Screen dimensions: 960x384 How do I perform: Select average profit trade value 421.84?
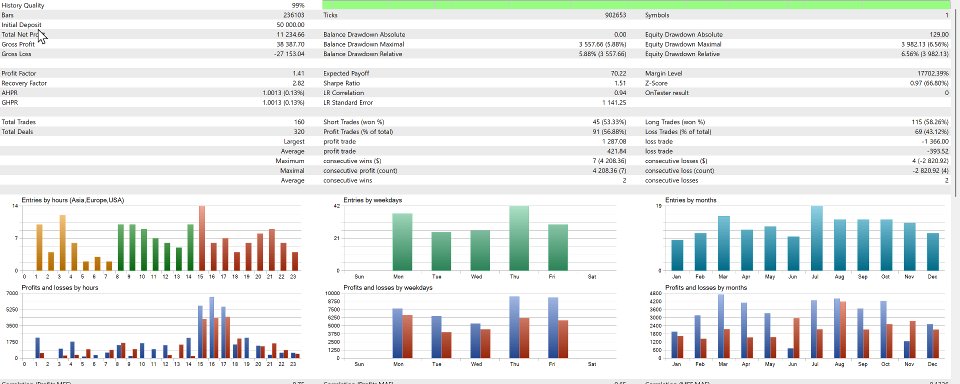617,151
